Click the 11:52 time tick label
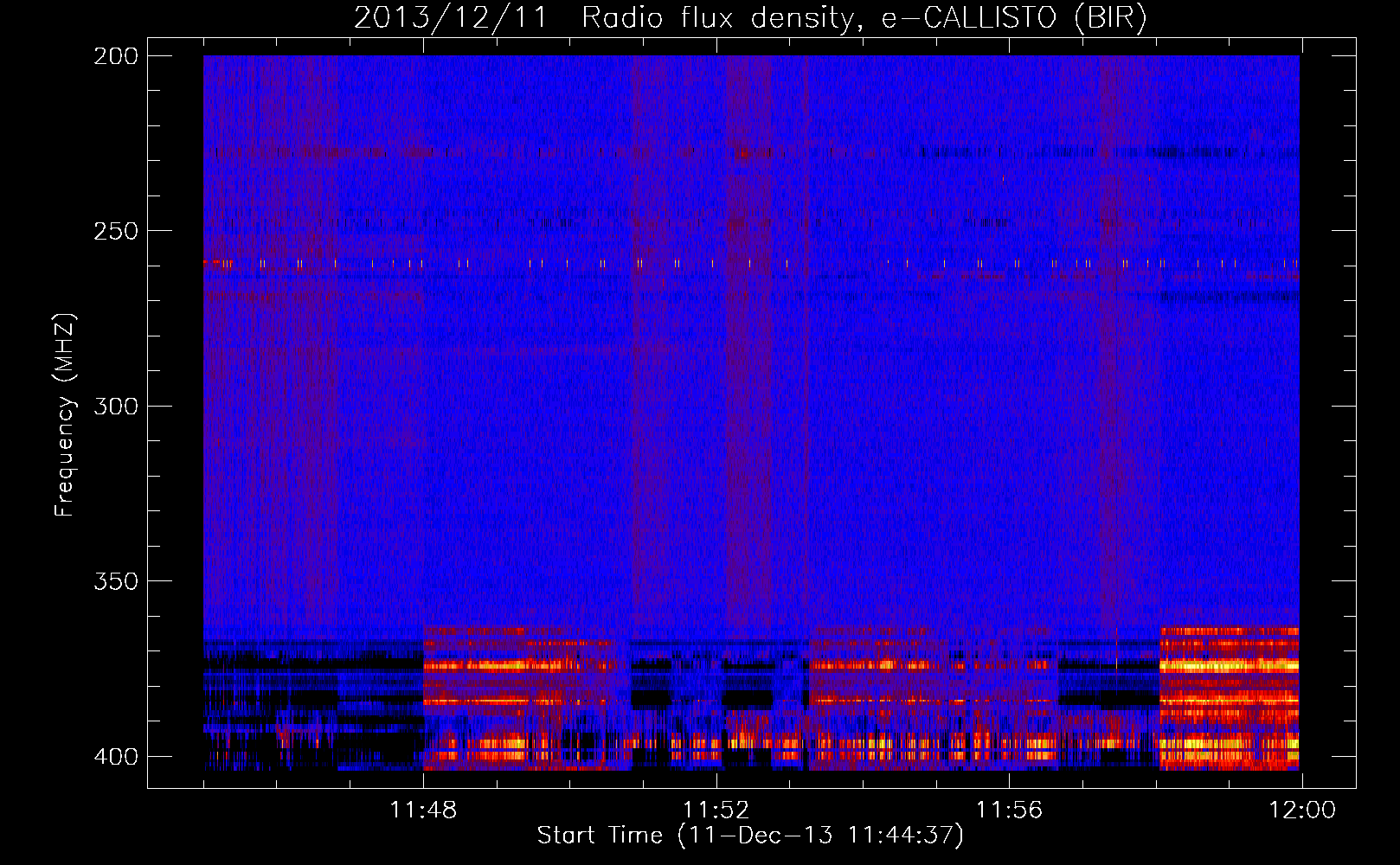 pos(716,811)
